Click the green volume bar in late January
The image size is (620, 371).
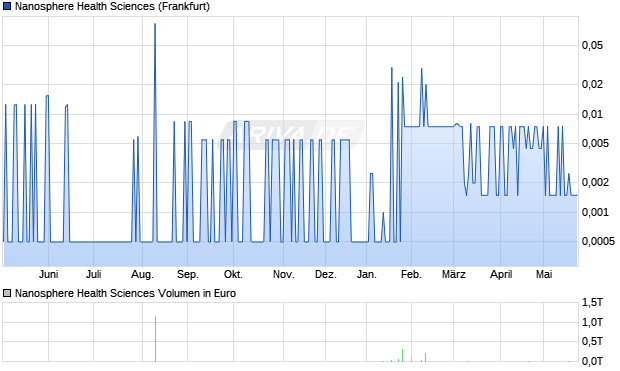[x=403, y=355]
